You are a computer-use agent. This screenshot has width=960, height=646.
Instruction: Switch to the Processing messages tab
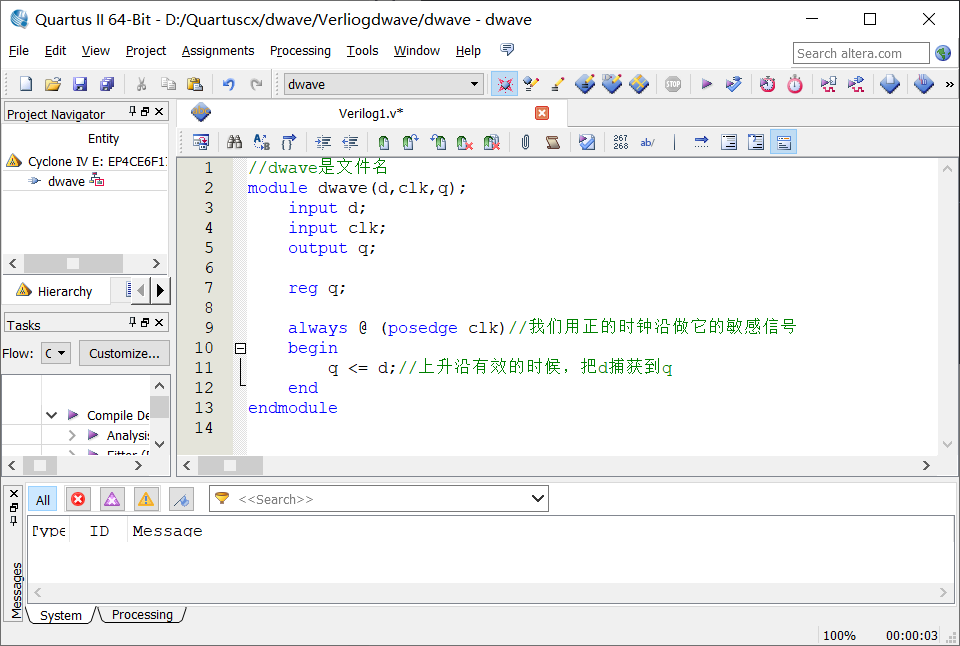pos(142,615)
